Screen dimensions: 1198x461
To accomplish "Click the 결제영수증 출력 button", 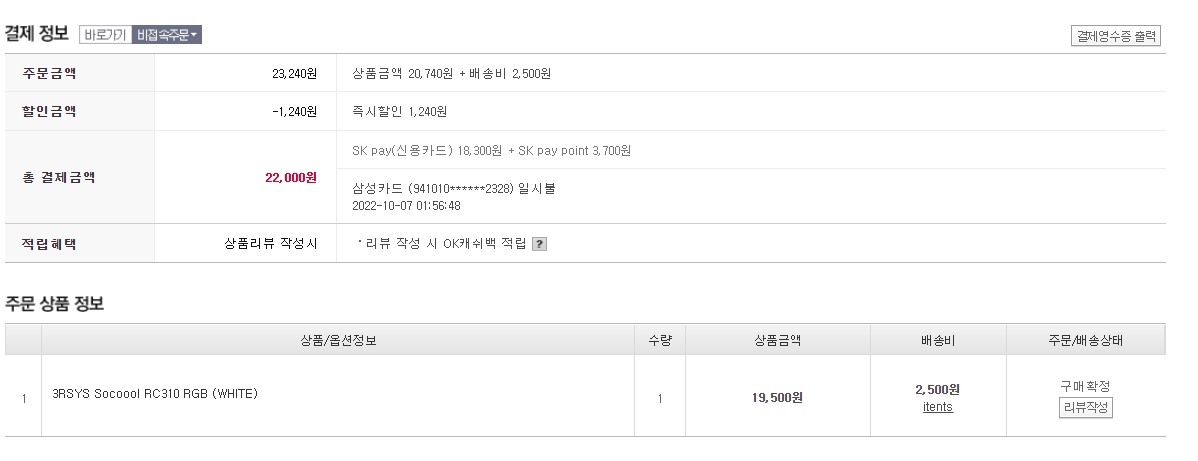I will click(1116, 37).
